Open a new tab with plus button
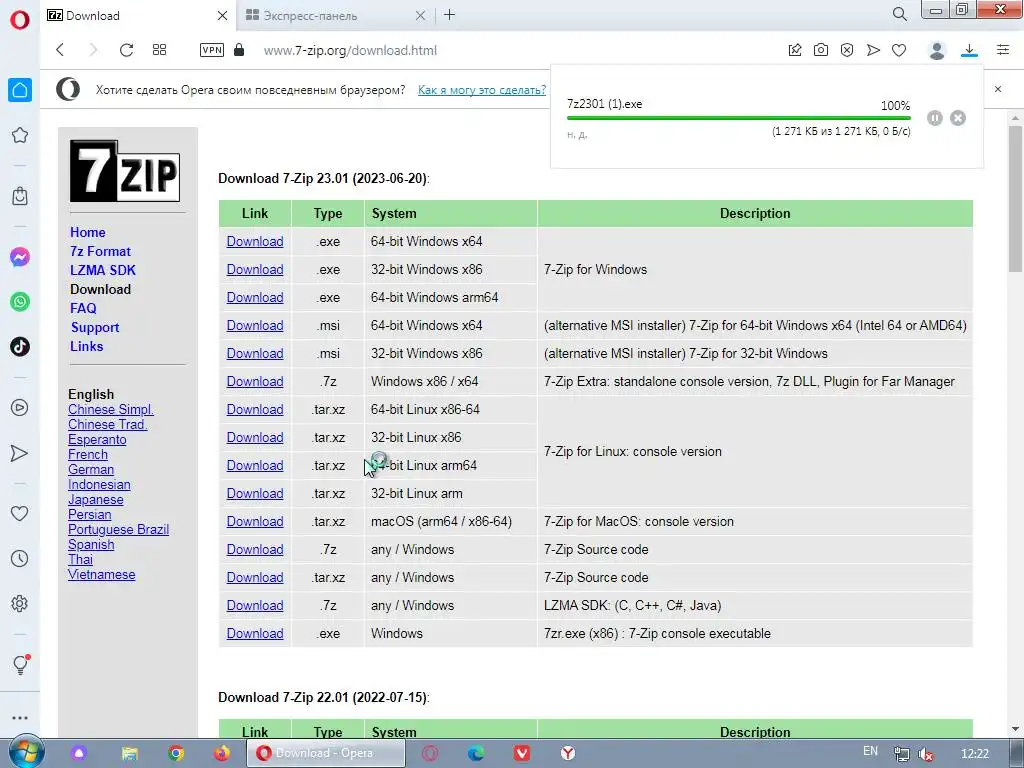The image size is (1024, 768). (x=449, y=14)
